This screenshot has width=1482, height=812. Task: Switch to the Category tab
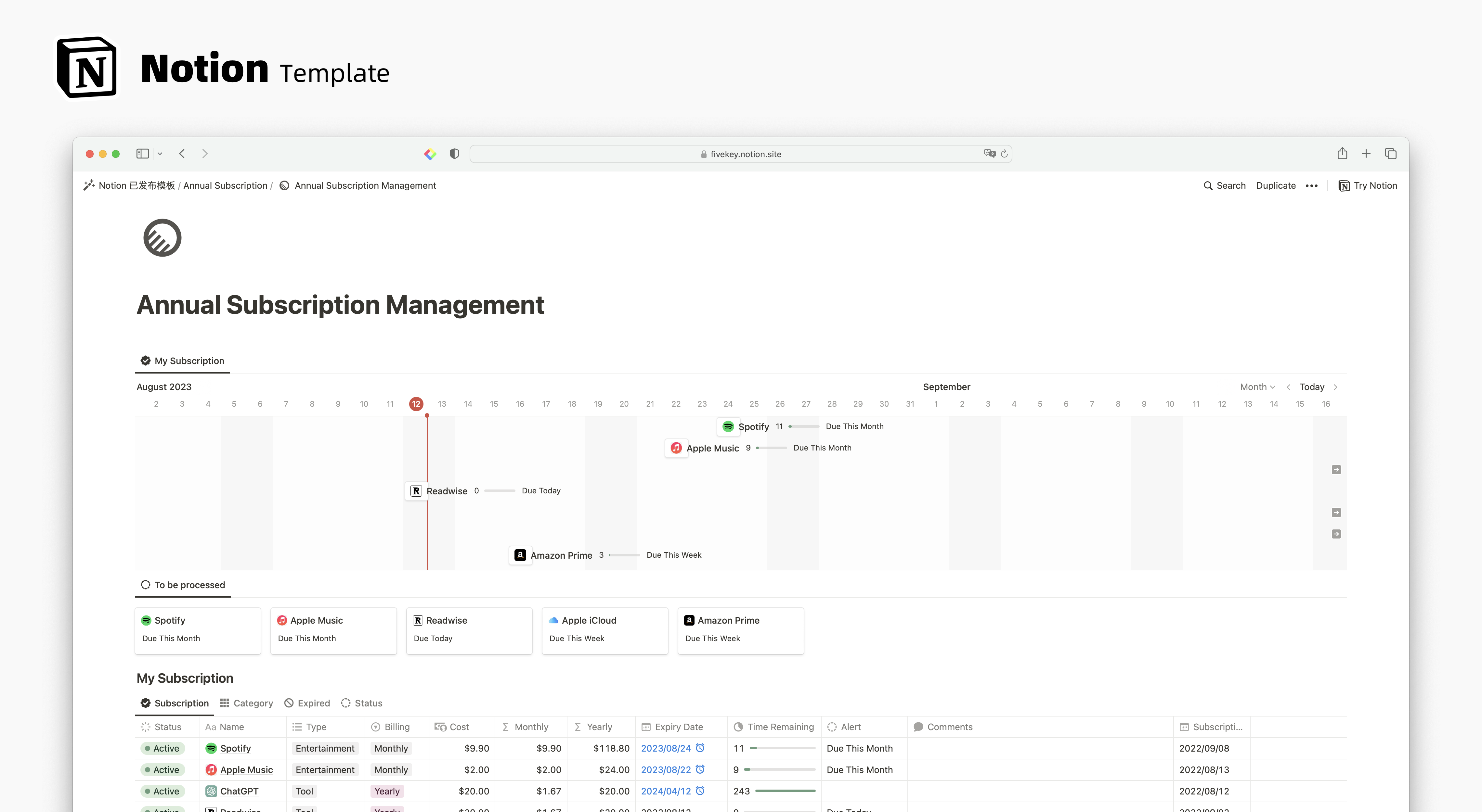pyautogui.click(x=246, y=703)
